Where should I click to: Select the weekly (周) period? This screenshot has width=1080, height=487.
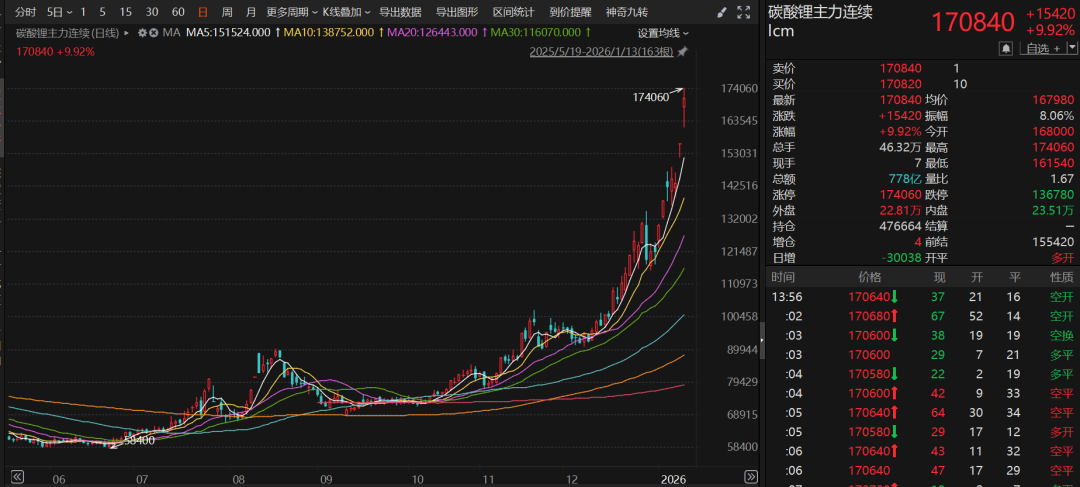click(227, 12)
